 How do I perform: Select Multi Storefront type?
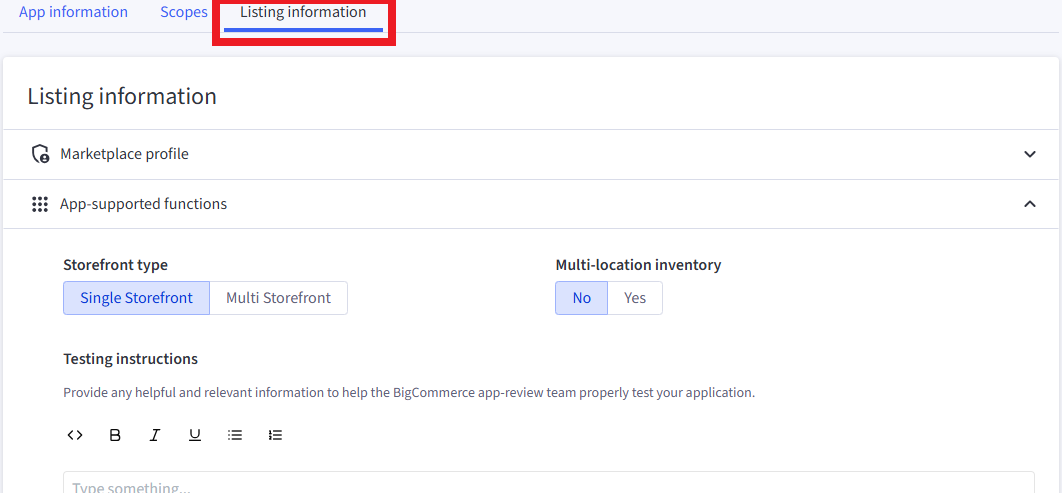pos(278,298)
